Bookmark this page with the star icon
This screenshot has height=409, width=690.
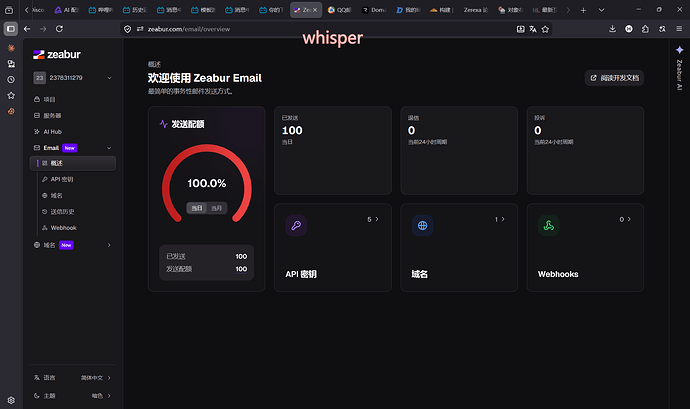545,29
